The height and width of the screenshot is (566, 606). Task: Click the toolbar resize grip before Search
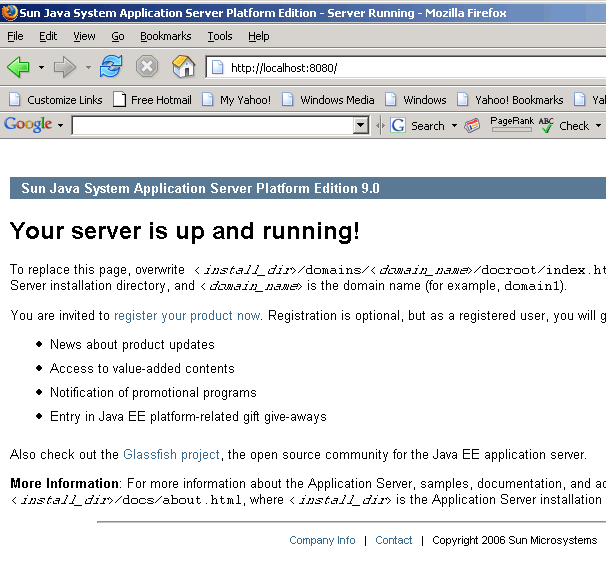coord(380,126)
